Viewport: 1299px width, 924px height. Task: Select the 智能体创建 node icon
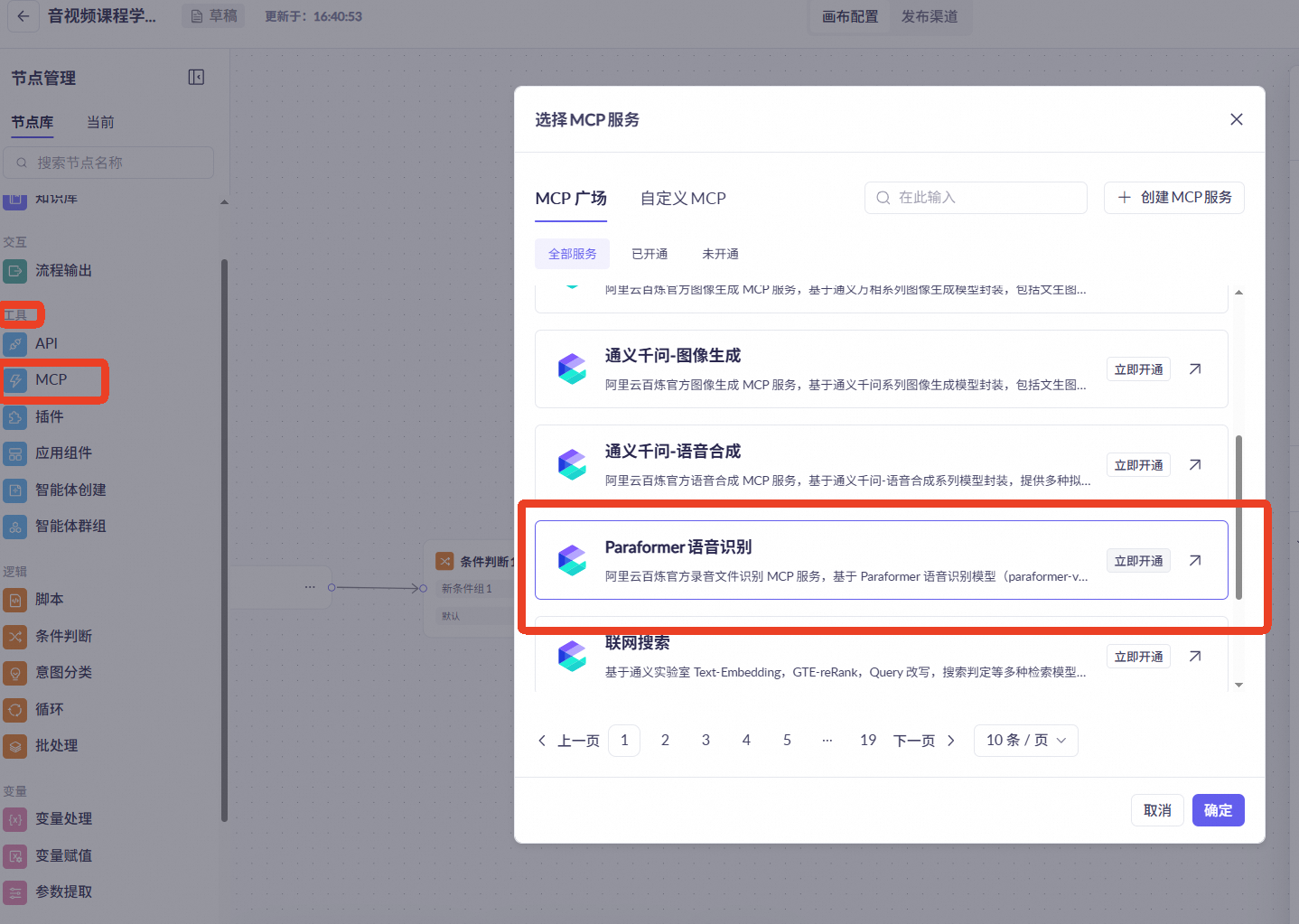tap(15, 490)
